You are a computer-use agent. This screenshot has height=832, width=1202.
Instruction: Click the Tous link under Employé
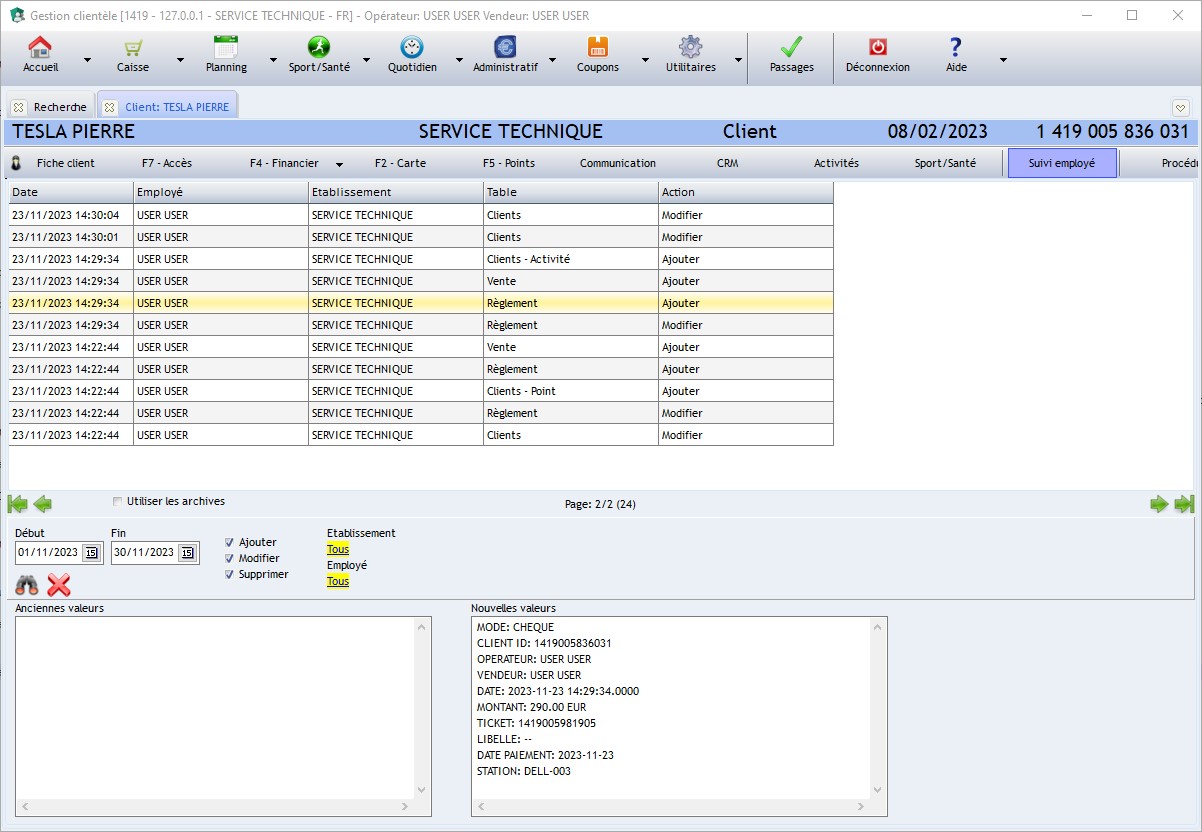338,581
